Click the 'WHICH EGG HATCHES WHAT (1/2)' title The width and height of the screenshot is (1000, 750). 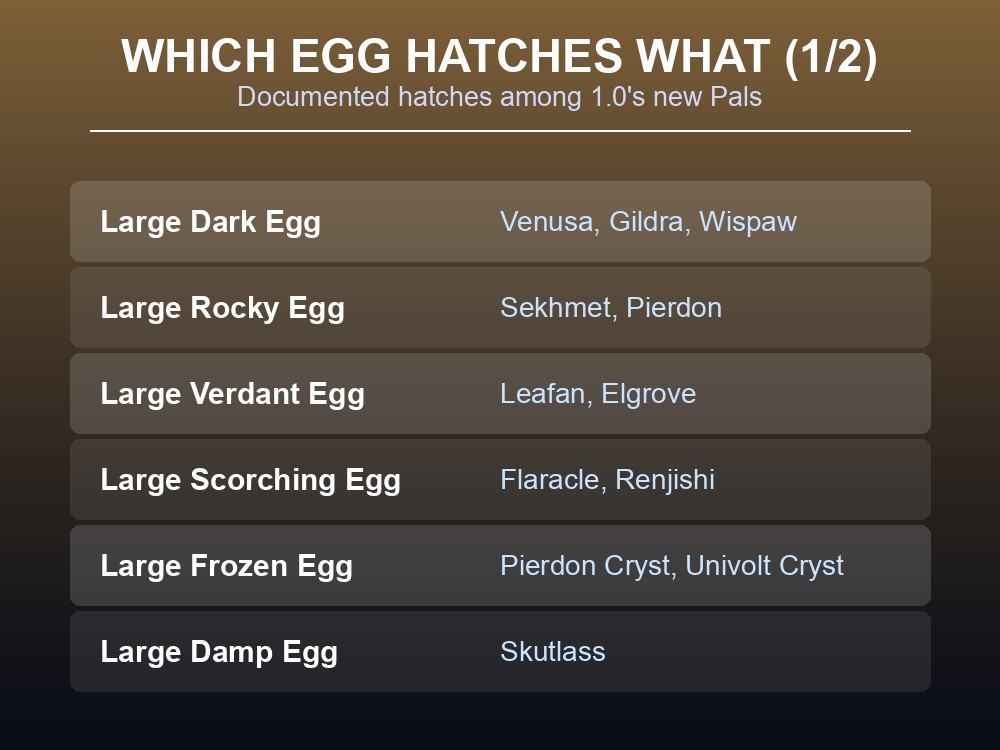[499, 57]
